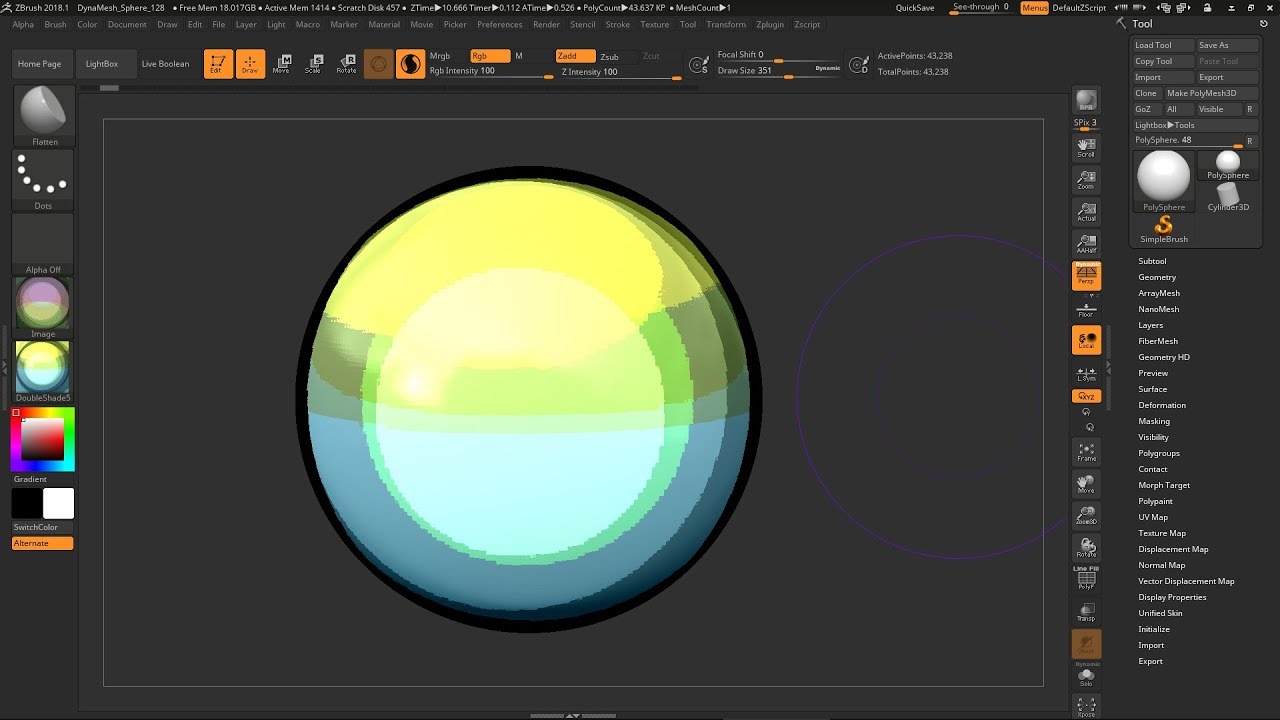Open the Alpha Off selector

[43, 245]
